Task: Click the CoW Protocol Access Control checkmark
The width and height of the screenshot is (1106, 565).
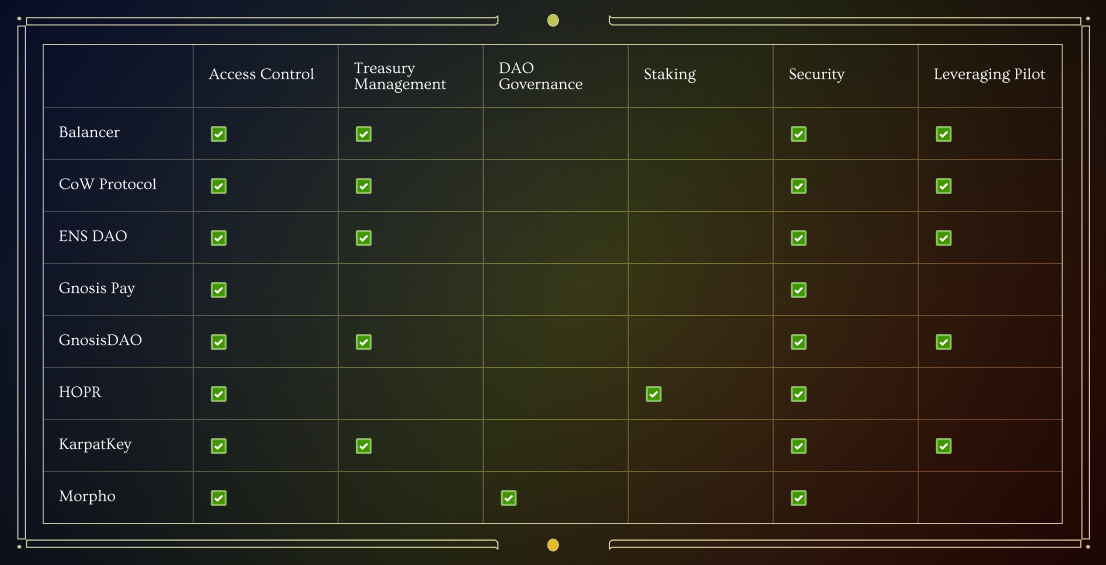Action: tap(219, 186)
